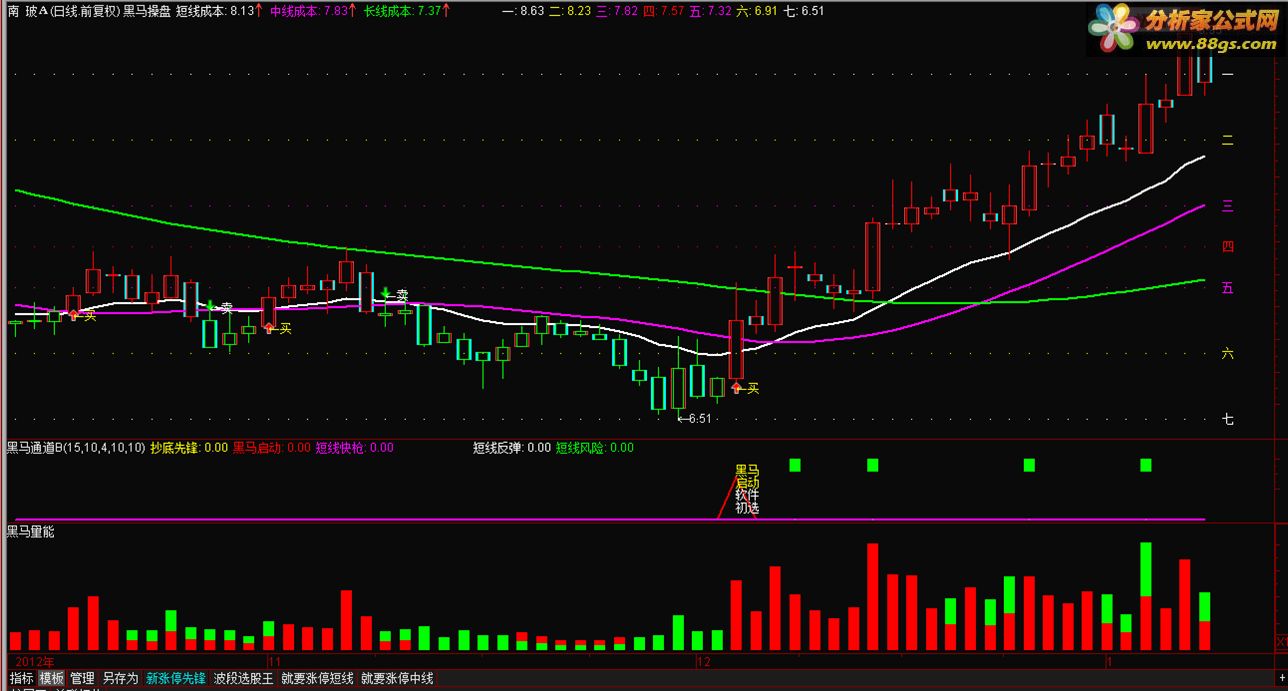Screen dimensions: 1288x691
Task: Click the leftmost 卖 sell arrow marker
Action: (x=212, y=307)
